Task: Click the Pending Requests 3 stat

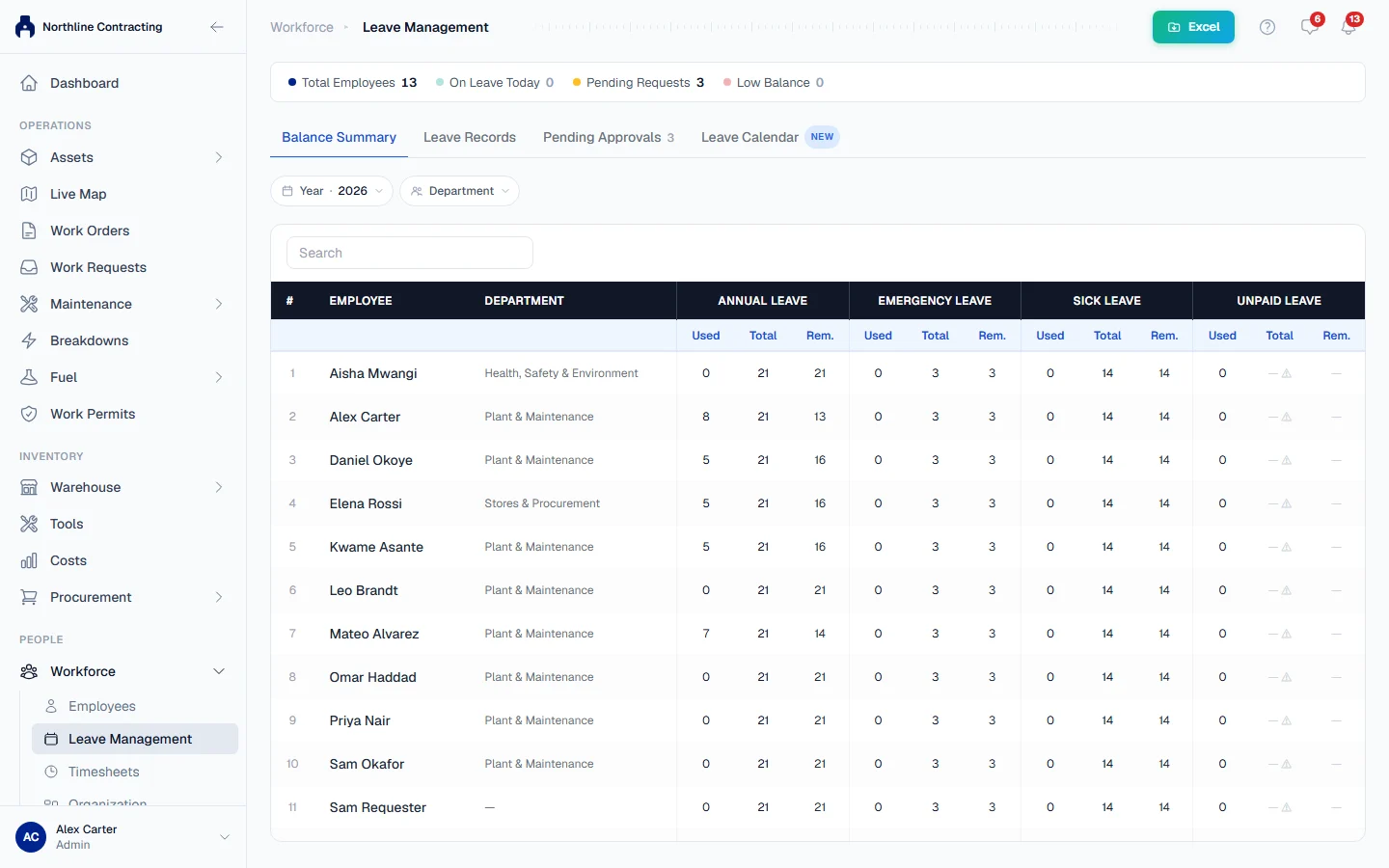Action: (x=639, y=82)
